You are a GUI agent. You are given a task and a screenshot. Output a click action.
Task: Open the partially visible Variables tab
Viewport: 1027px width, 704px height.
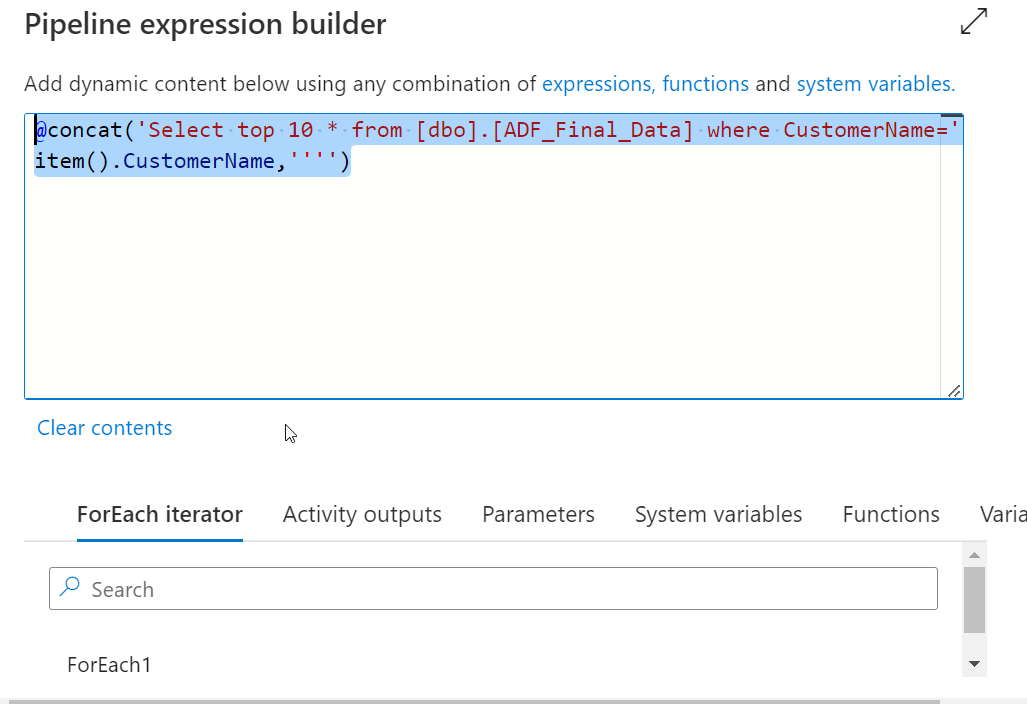[x=1003, y=514]
